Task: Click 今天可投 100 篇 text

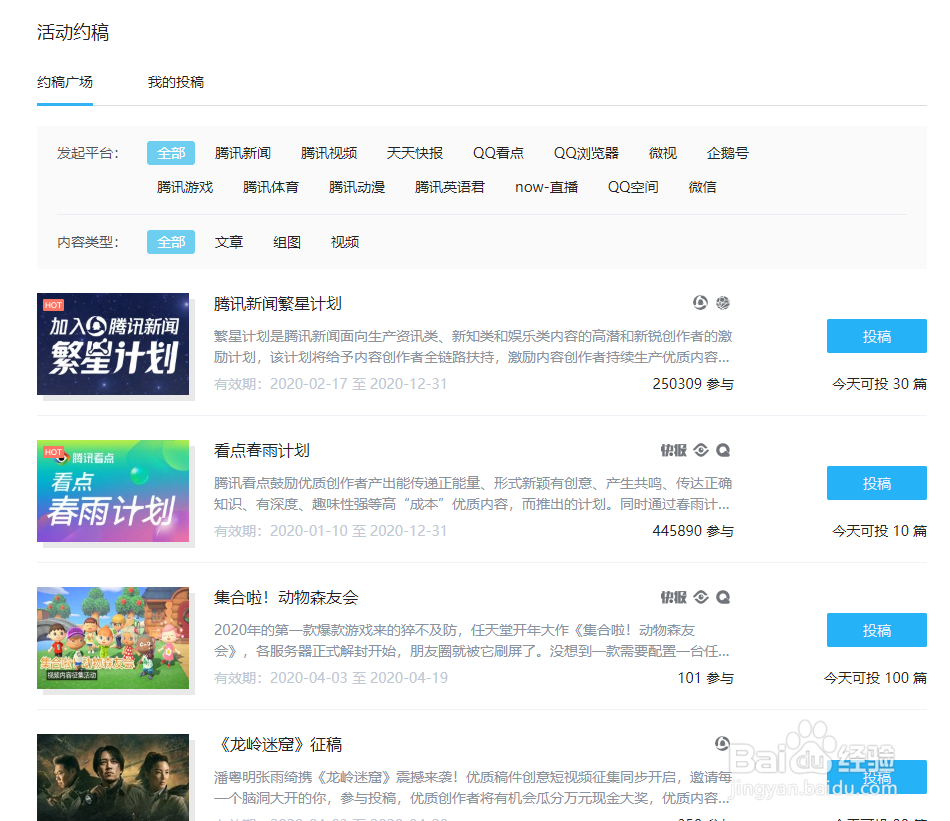Action: [875, 678]
